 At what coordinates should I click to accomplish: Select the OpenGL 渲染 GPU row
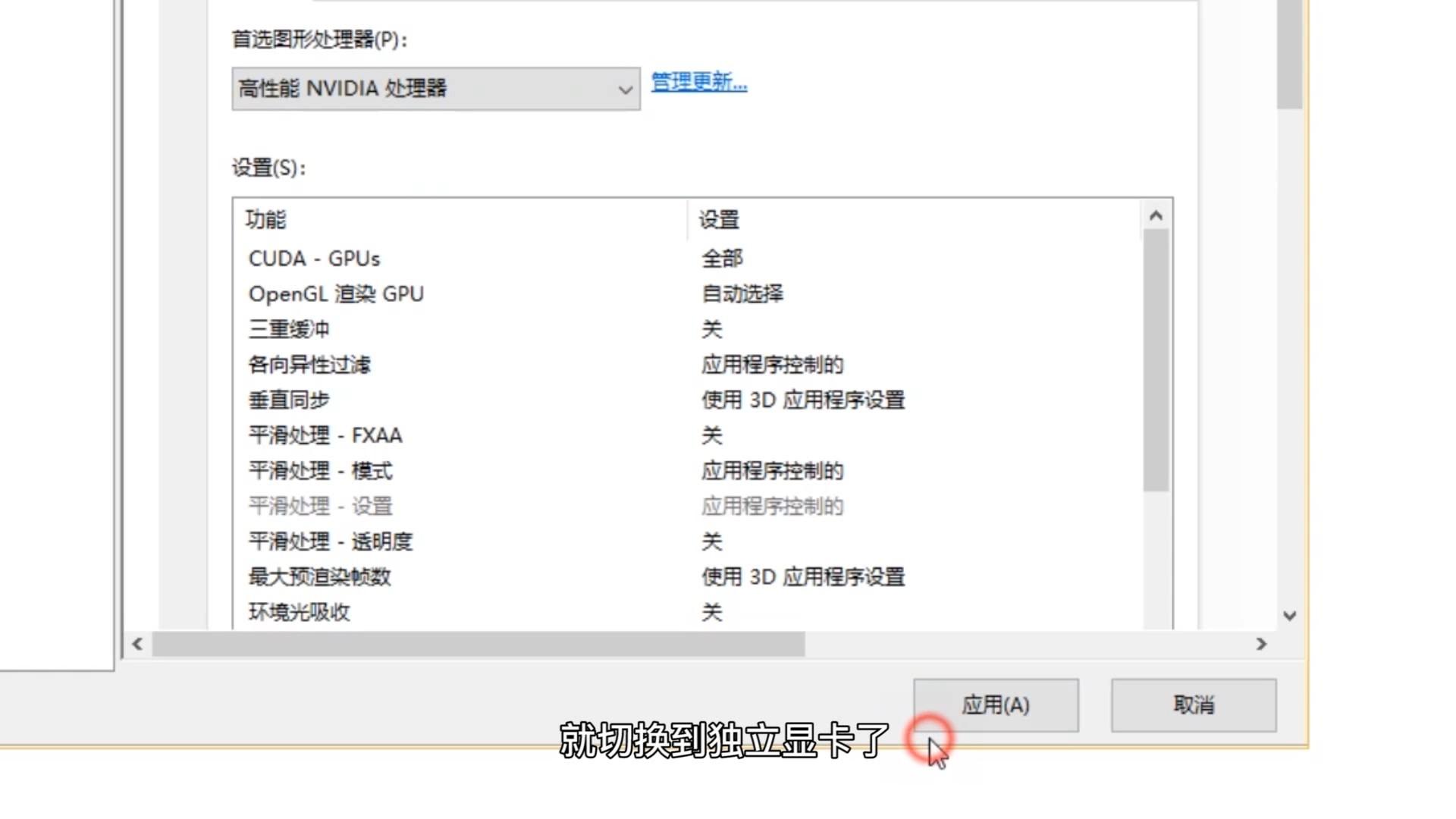click(x=336, y=293)
